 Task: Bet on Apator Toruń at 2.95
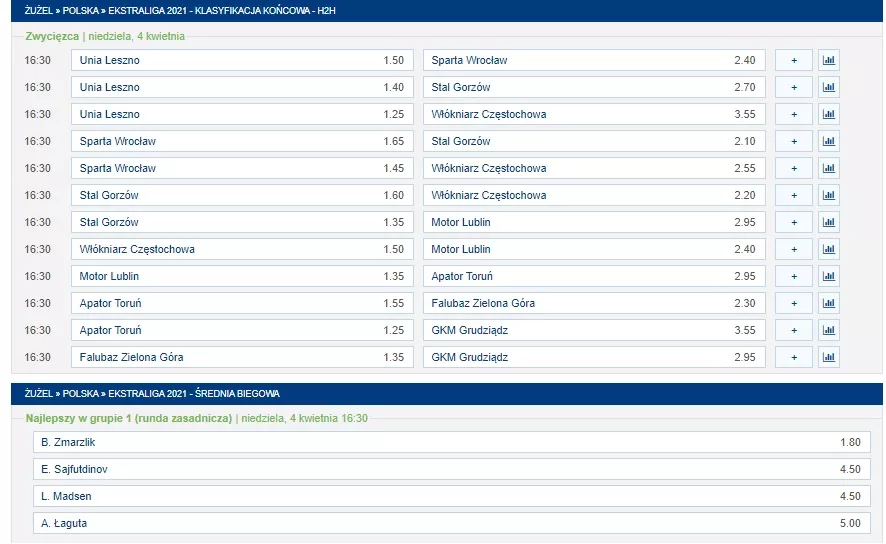[594, 276]
